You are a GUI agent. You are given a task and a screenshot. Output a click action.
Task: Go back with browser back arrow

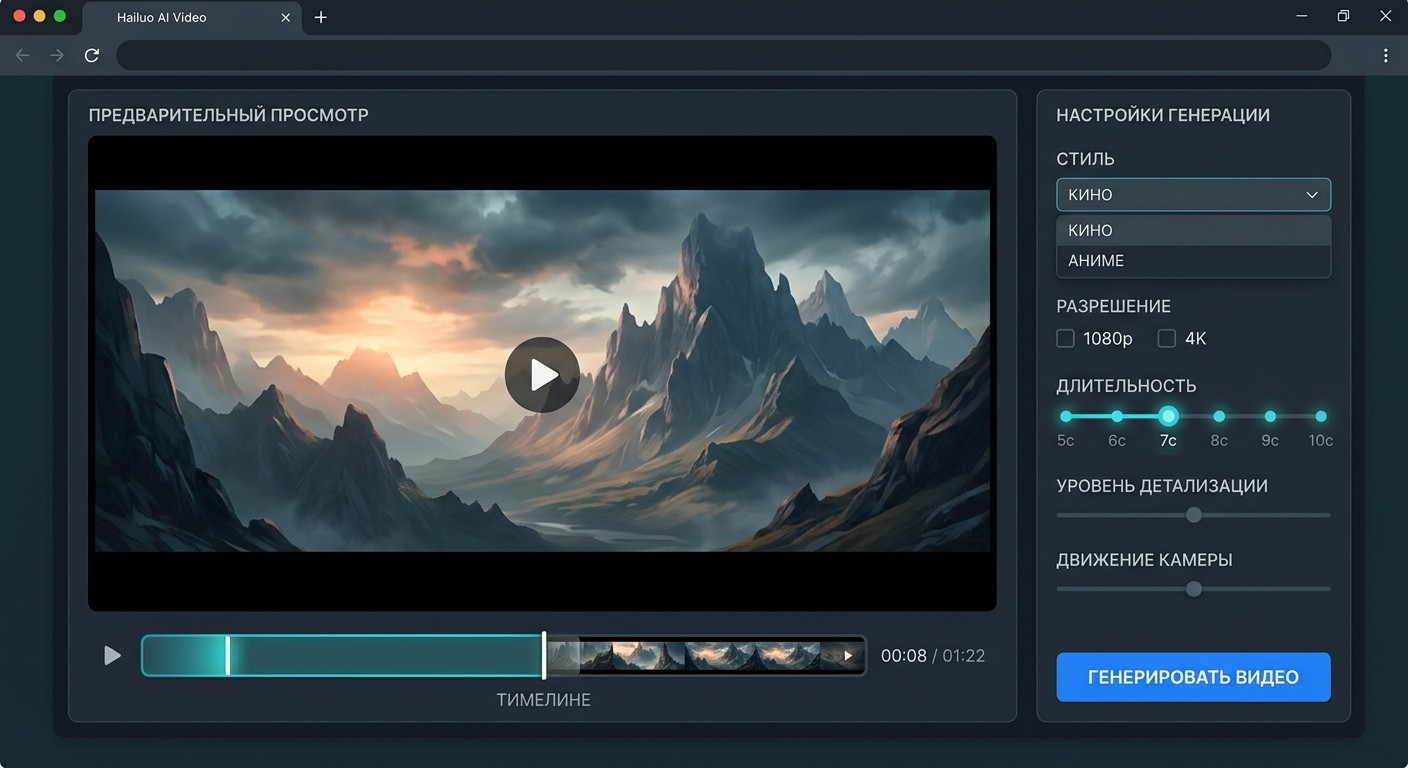22,55
